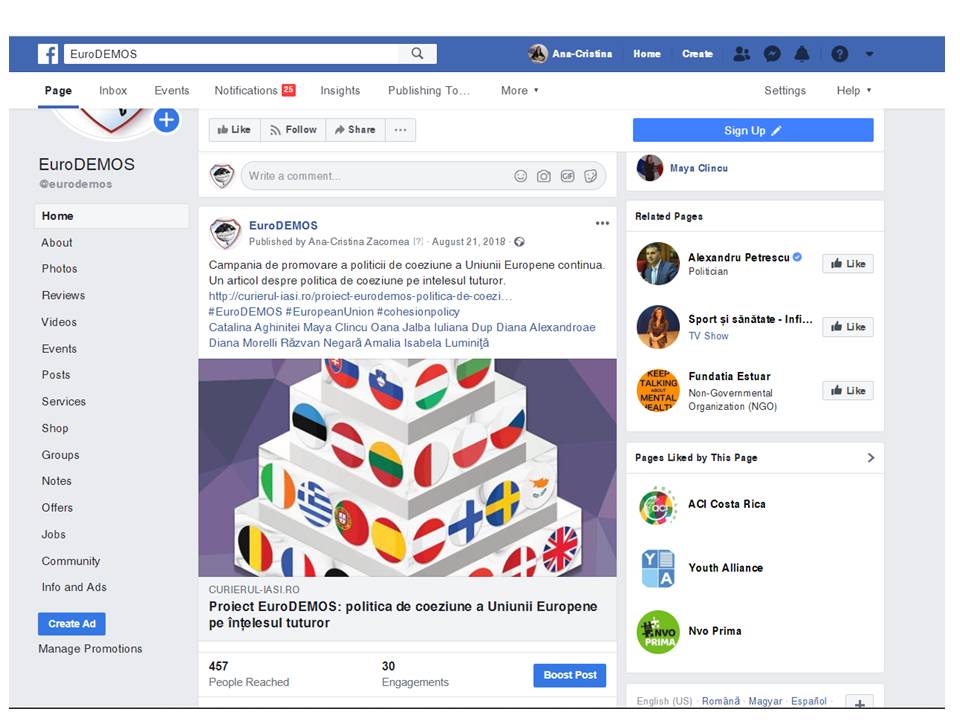Click Create in the top bar
960x720 pixels.
(x=697, y=54)
